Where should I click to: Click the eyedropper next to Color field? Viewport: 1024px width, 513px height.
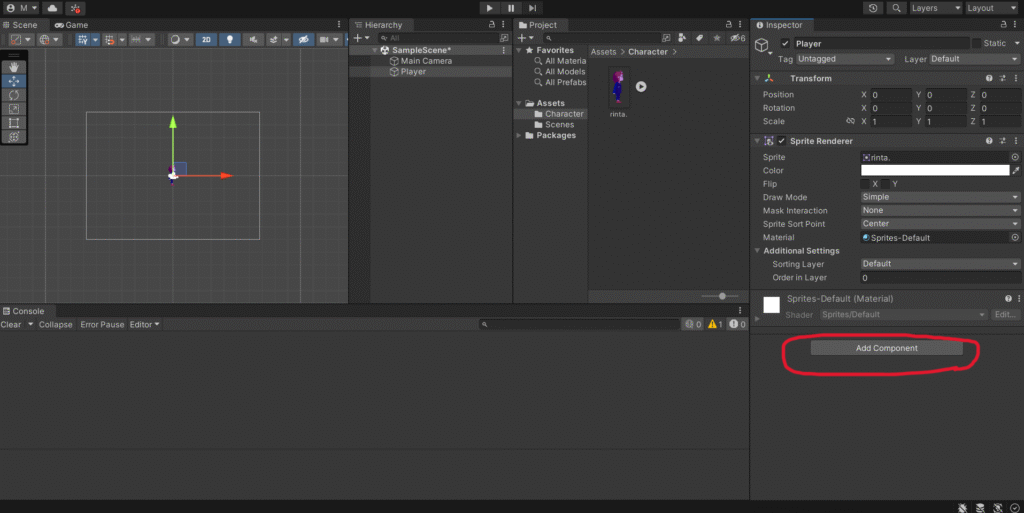tap(1015, 171)
